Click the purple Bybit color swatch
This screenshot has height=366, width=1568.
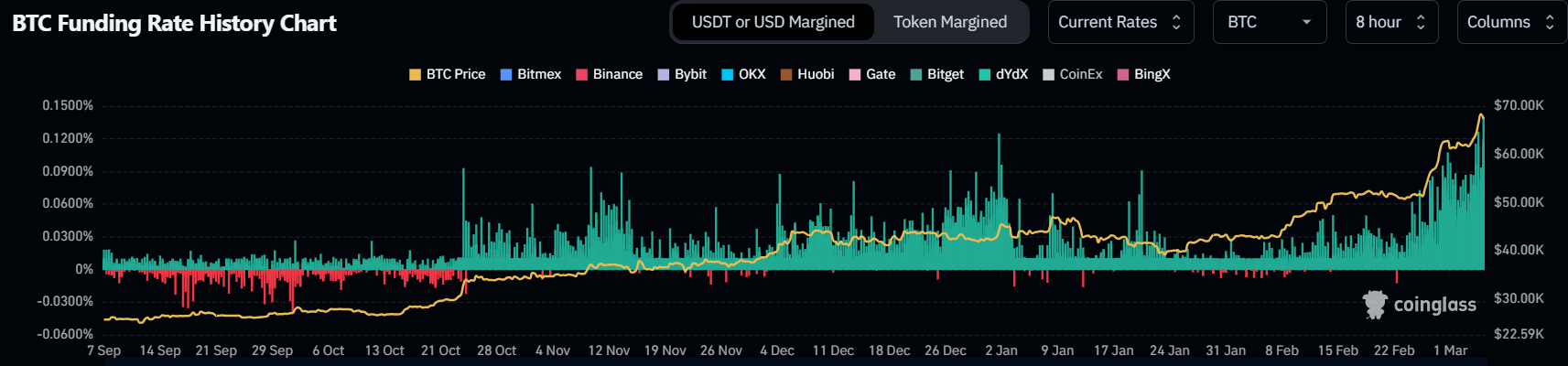(664, 74)
